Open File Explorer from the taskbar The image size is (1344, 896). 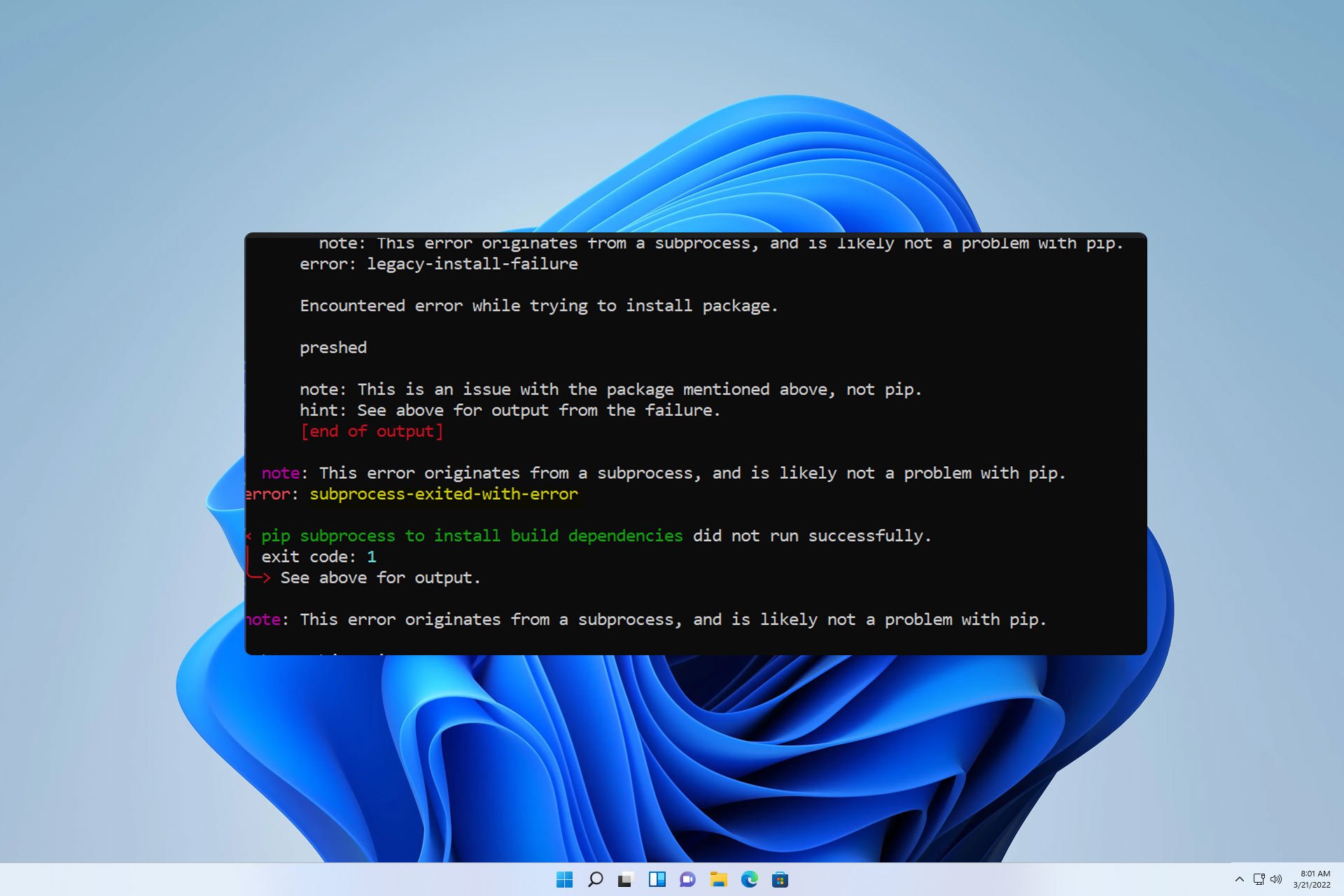click(718, 880)
